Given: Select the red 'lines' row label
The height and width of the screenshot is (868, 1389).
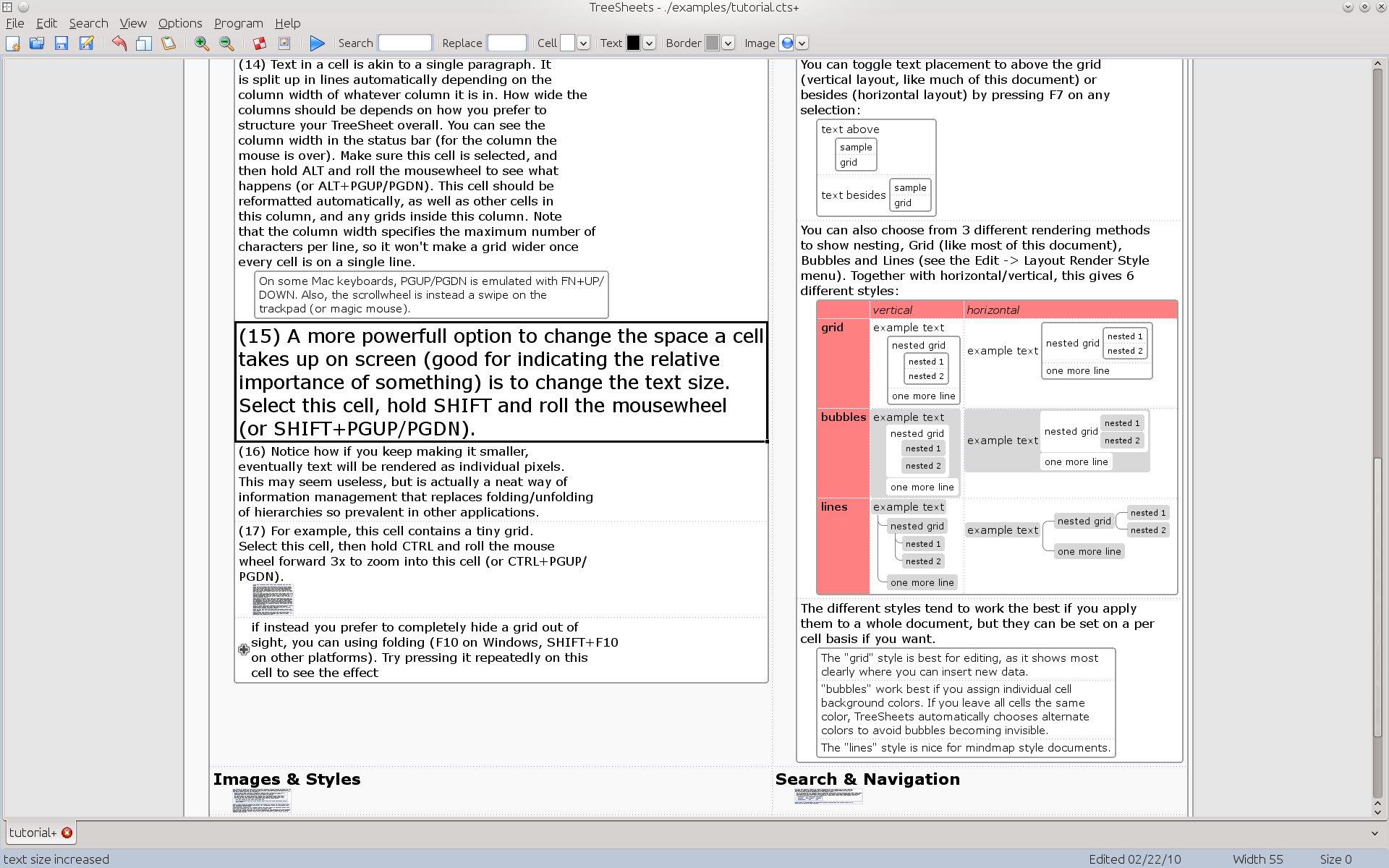Looking at the screenshot, I should 843,545.
